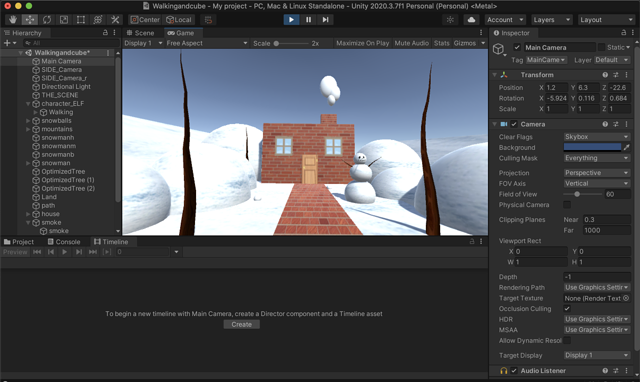Pick the Background color eyedropper

coord(627,147)
